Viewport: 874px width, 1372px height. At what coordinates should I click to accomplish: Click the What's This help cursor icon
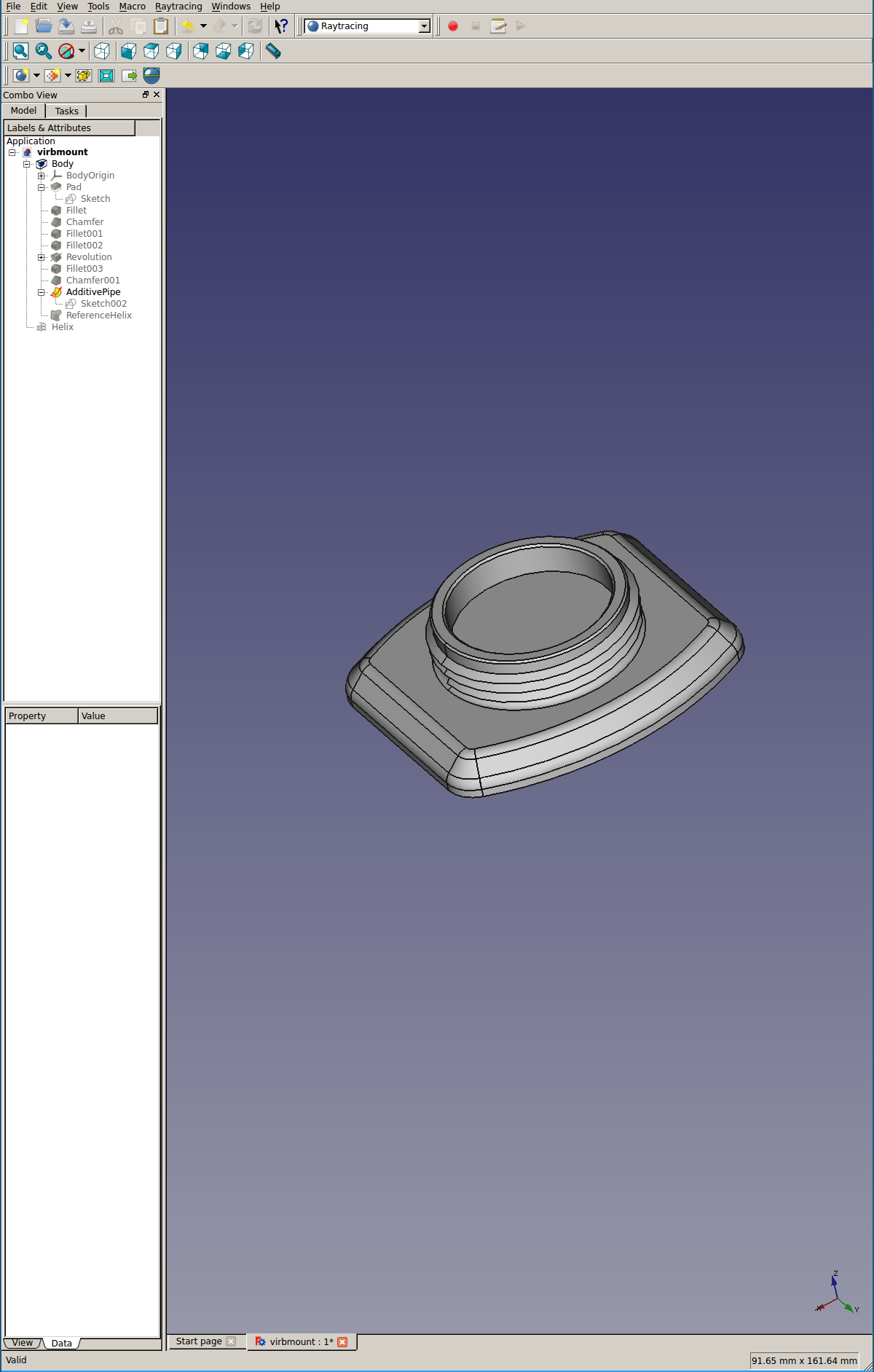point(281,26)
